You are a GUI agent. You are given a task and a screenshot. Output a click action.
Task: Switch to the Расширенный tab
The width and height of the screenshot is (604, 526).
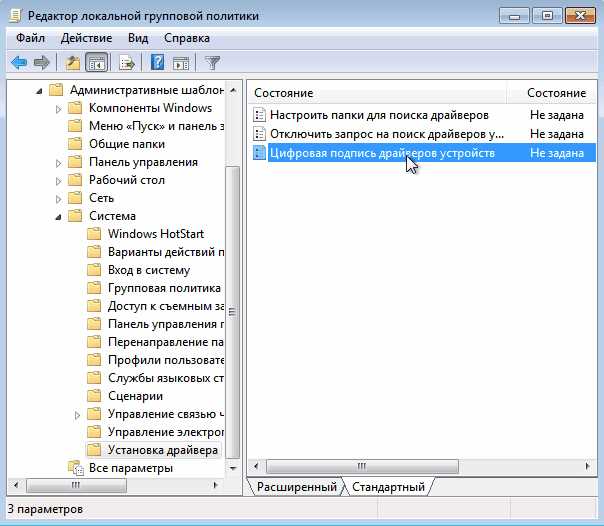coord(297,487)
